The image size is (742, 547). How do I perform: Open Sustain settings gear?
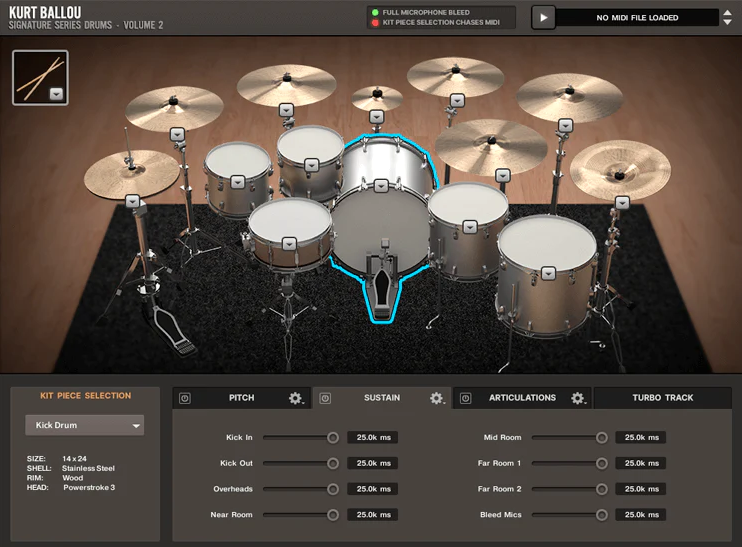[x=436, y=398]
